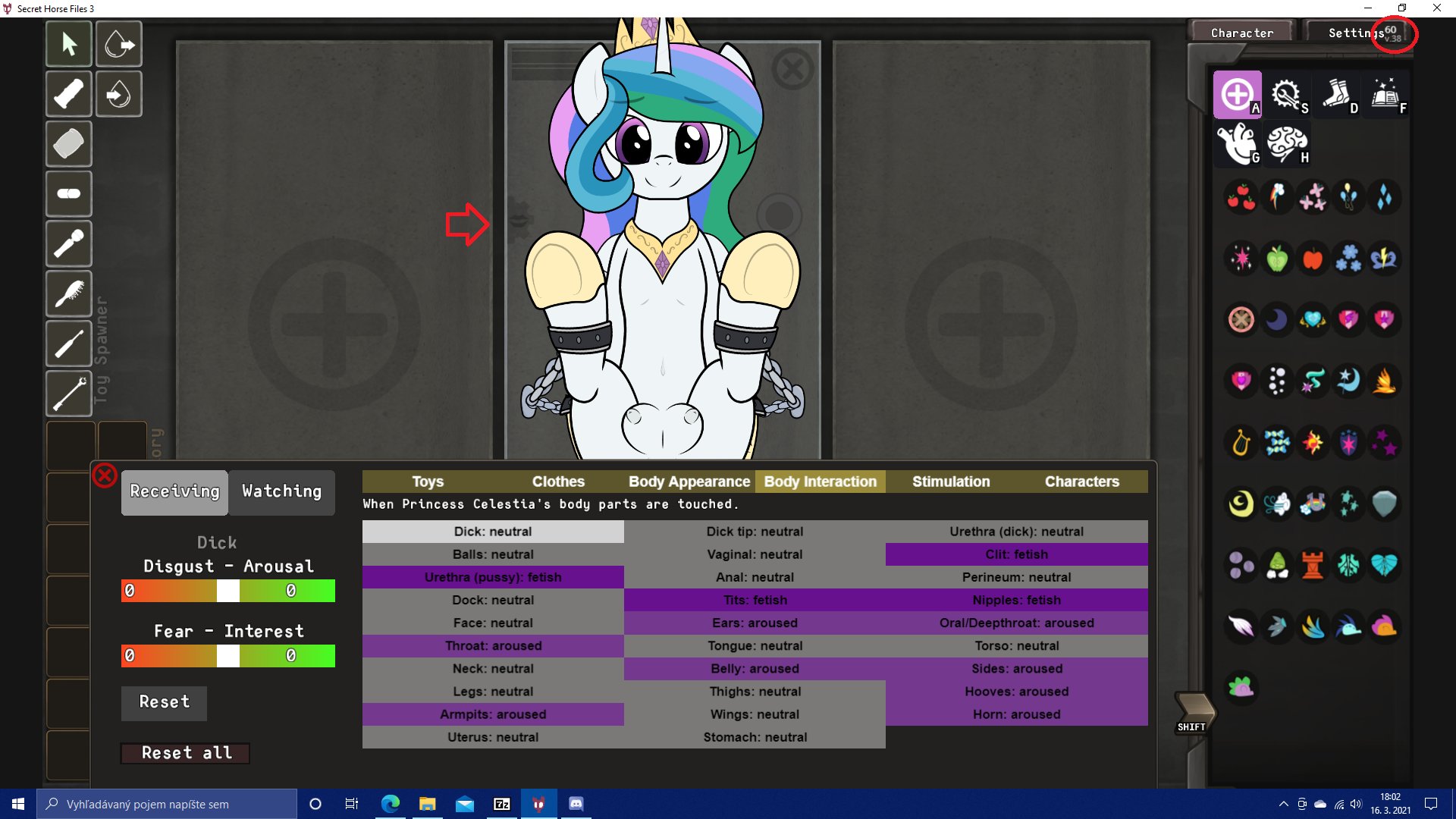The image size is (1456, 819).
Task: Switch to Receiving mode
Action: coord(174,491)
